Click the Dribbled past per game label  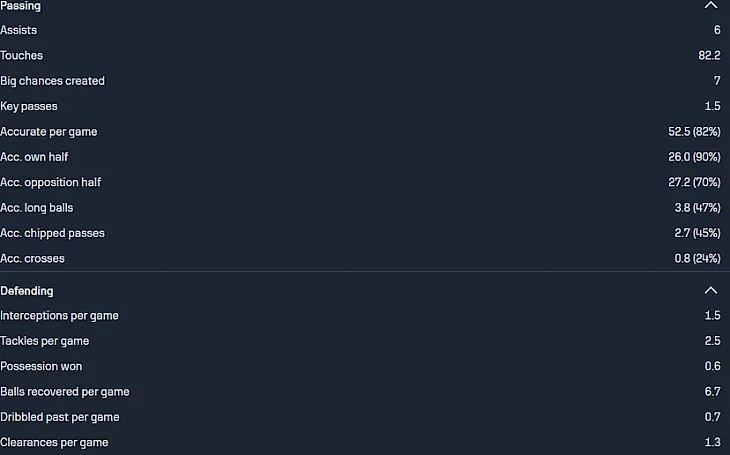[x=60, y=417]
